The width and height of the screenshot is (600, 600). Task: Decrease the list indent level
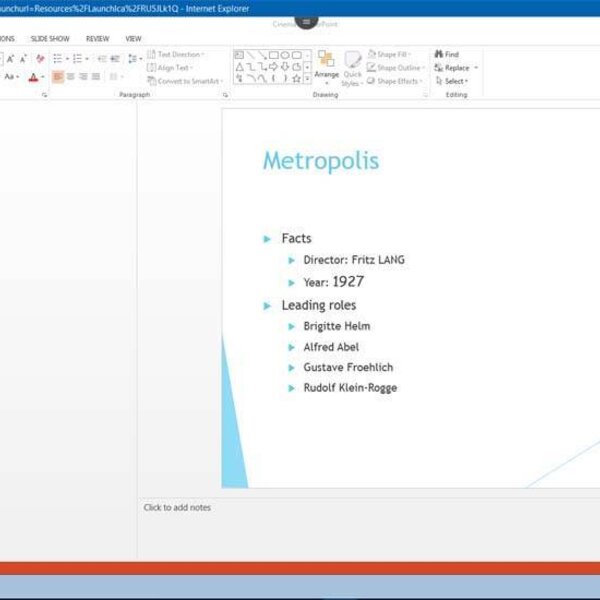pos(102,59)
